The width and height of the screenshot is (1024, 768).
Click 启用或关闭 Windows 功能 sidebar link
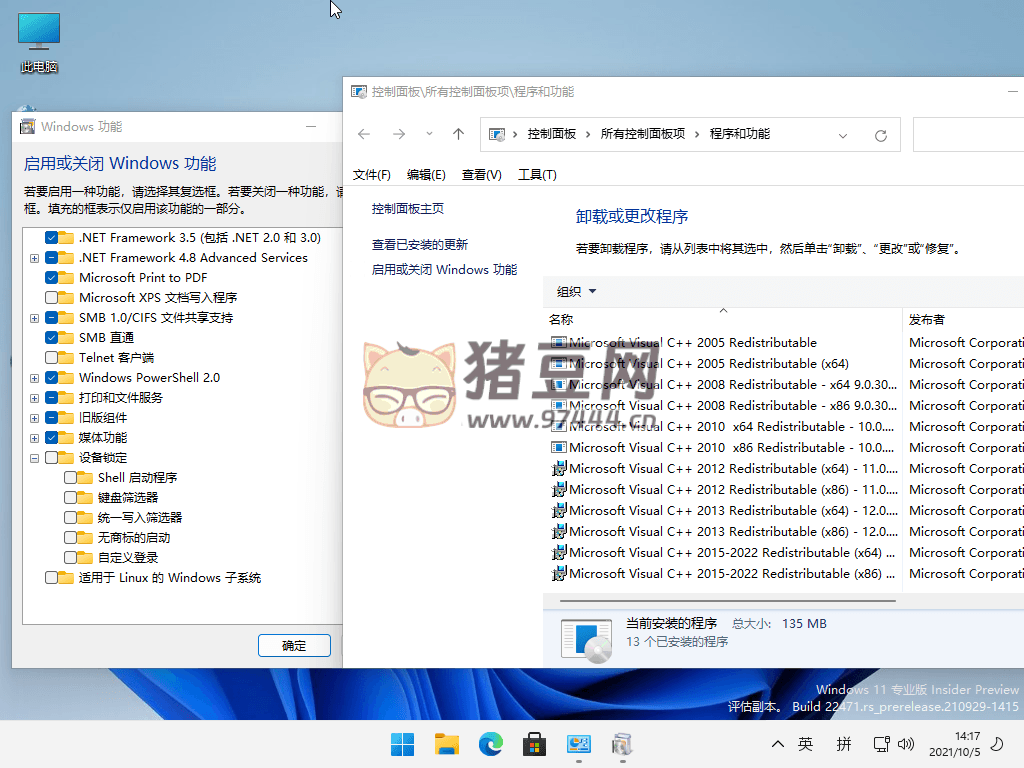coord(444,270)
